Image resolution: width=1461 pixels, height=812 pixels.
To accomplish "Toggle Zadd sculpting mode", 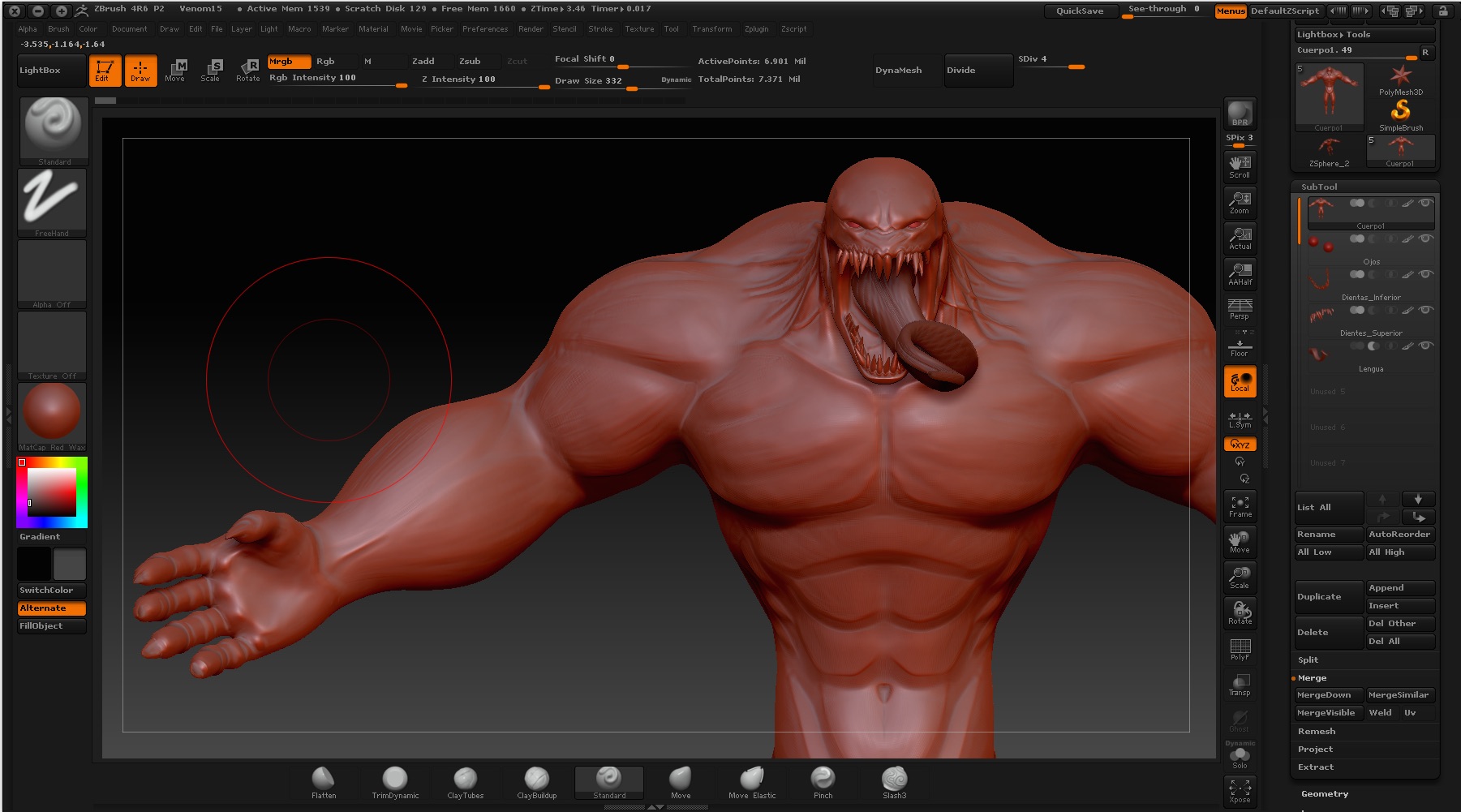I will pos(425,61).
